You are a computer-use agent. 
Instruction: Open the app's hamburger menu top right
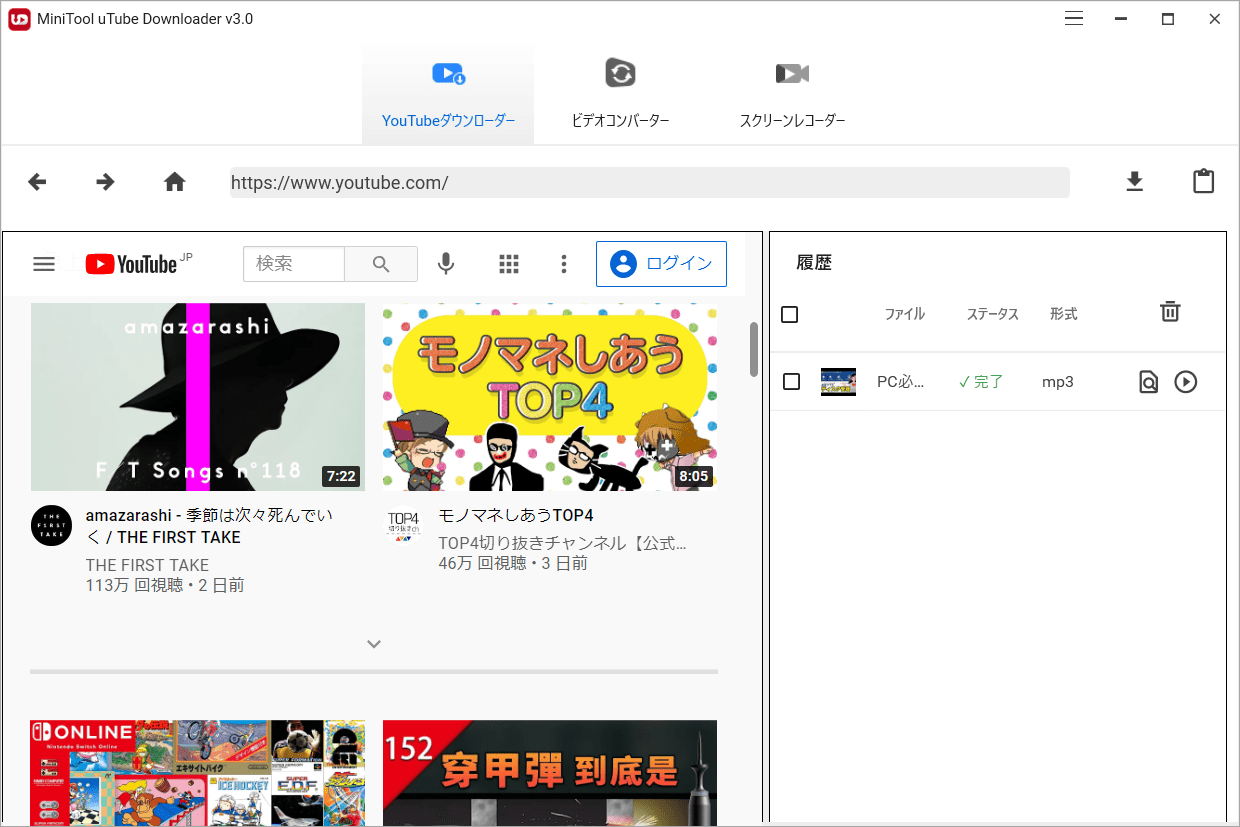click(1073, 18)
